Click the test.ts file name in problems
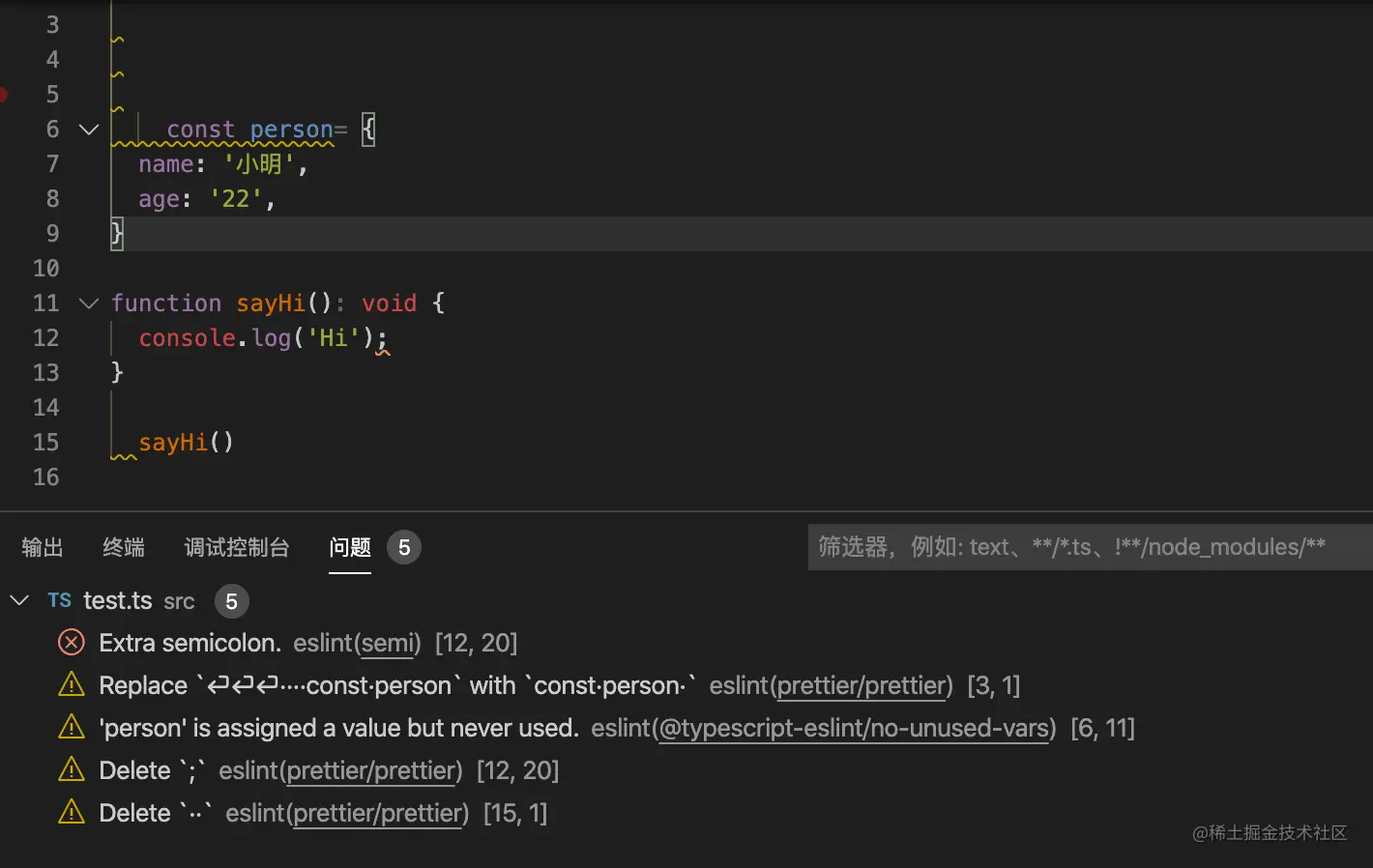This screenshot has width=1373, height=868. 118,601
